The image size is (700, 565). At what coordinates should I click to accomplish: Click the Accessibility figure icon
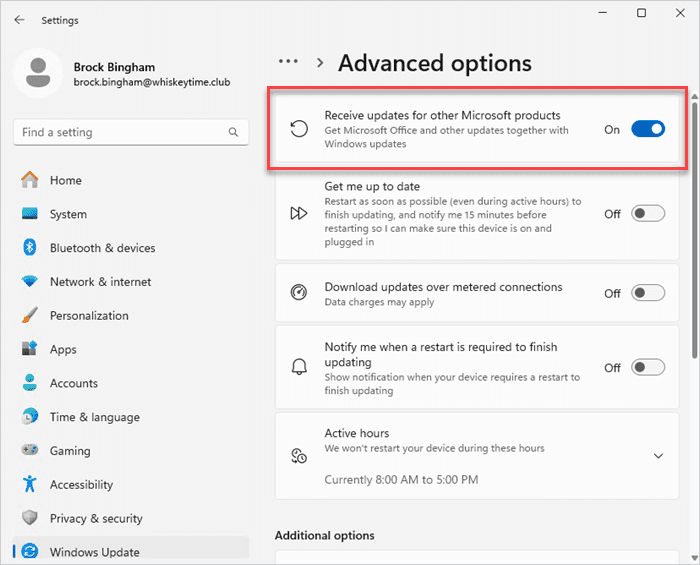(29, 484)
